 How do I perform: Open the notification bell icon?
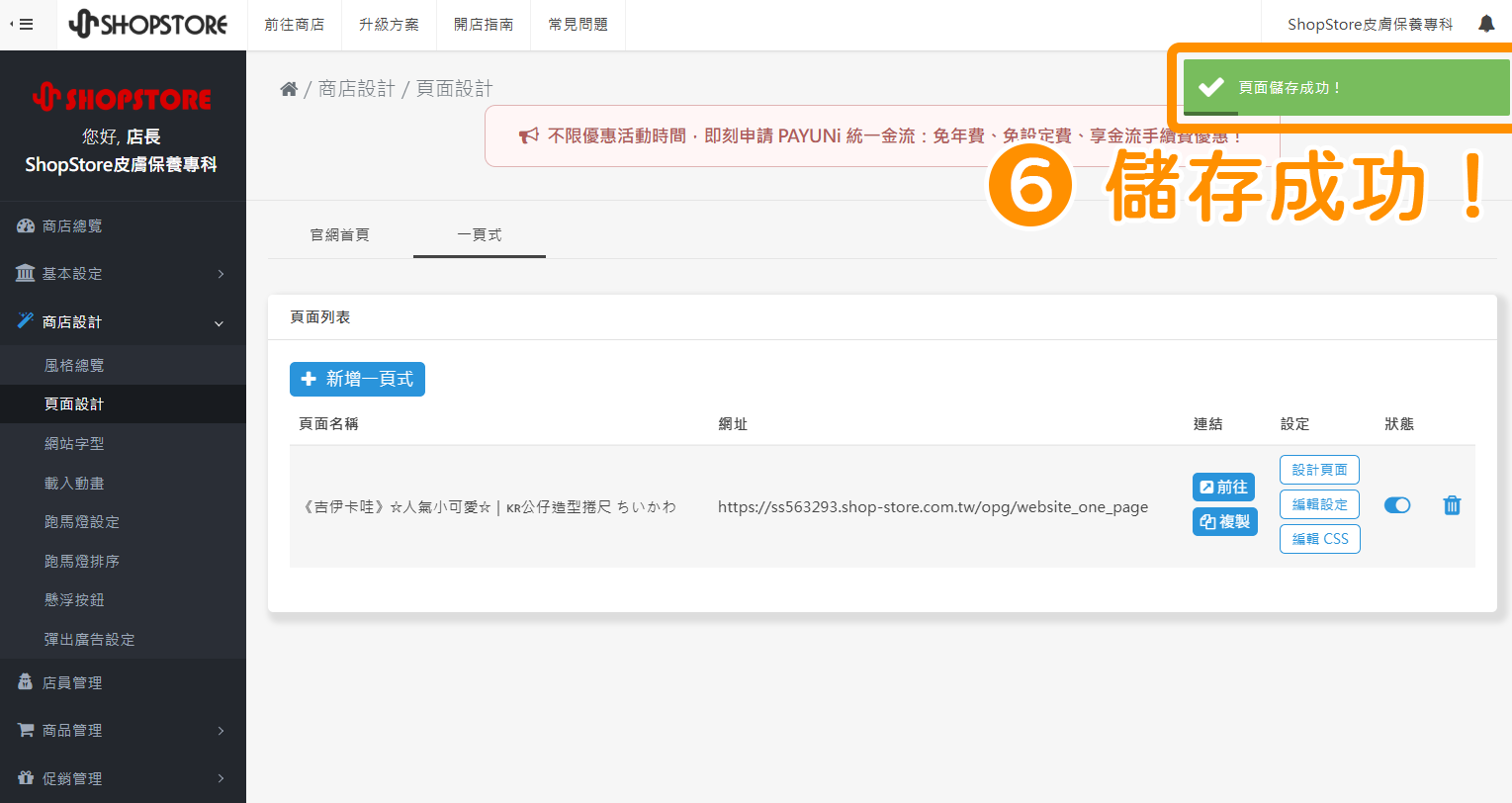(1486, 24)
